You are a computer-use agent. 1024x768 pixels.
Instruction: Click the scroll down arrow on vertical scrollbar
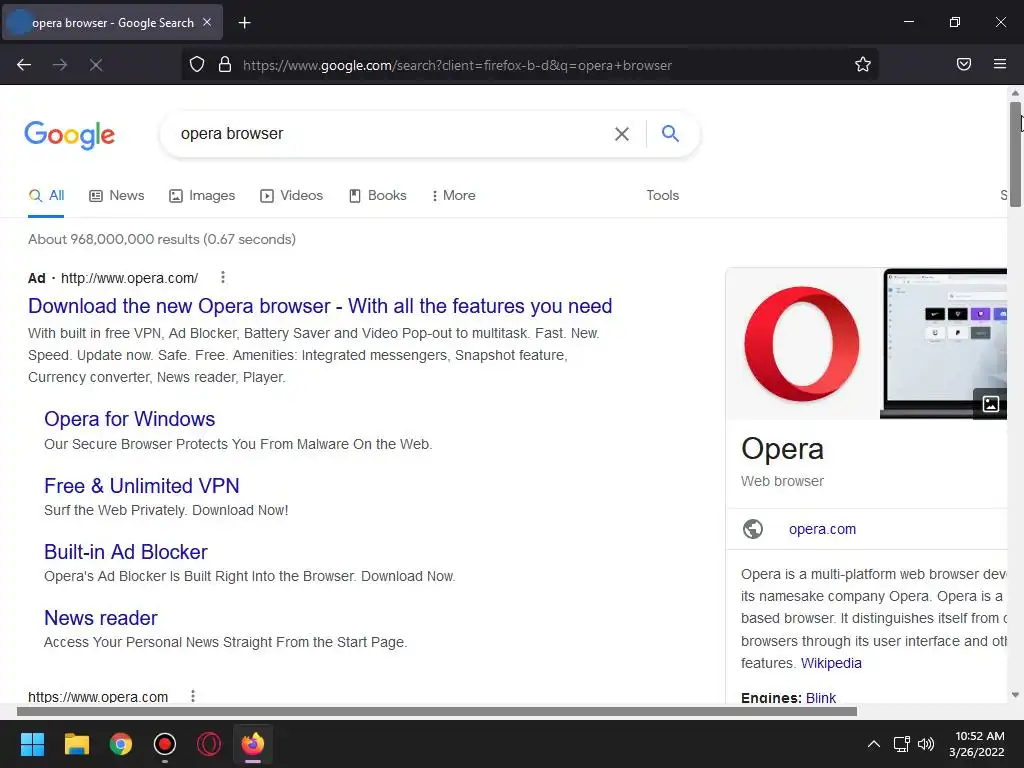pos(1015,696)
